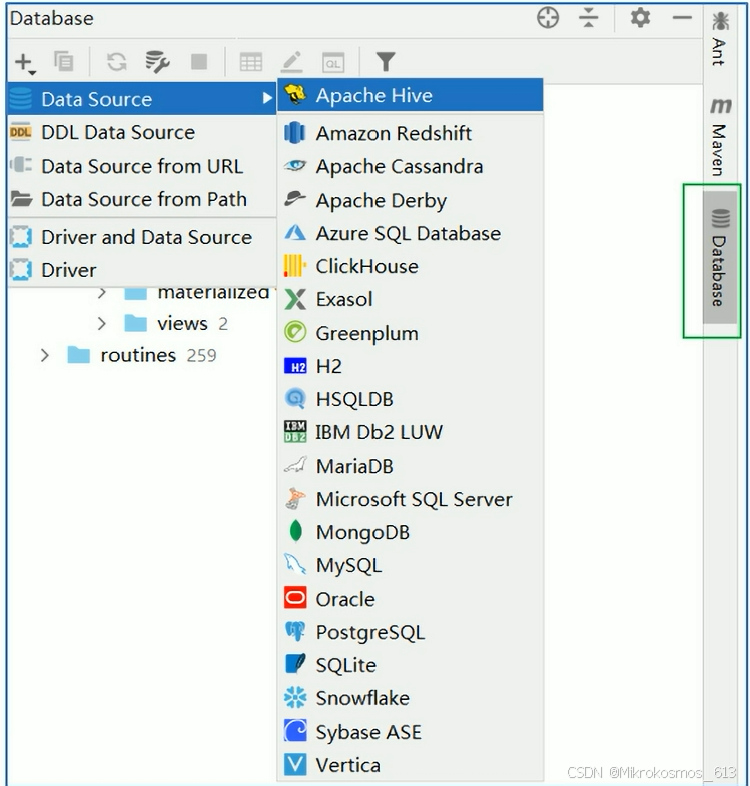
Task: Select IBM Db2 LUW
Action: point(410,432)
